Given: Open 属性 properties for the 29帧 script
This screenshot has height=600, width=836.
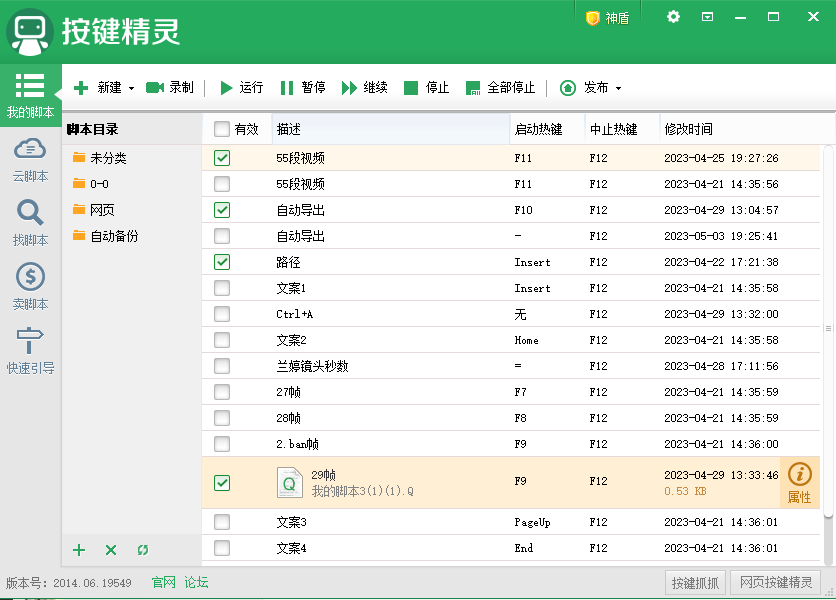Looking at the screenshot, I should pyautogui.click(x=799, y=483).
